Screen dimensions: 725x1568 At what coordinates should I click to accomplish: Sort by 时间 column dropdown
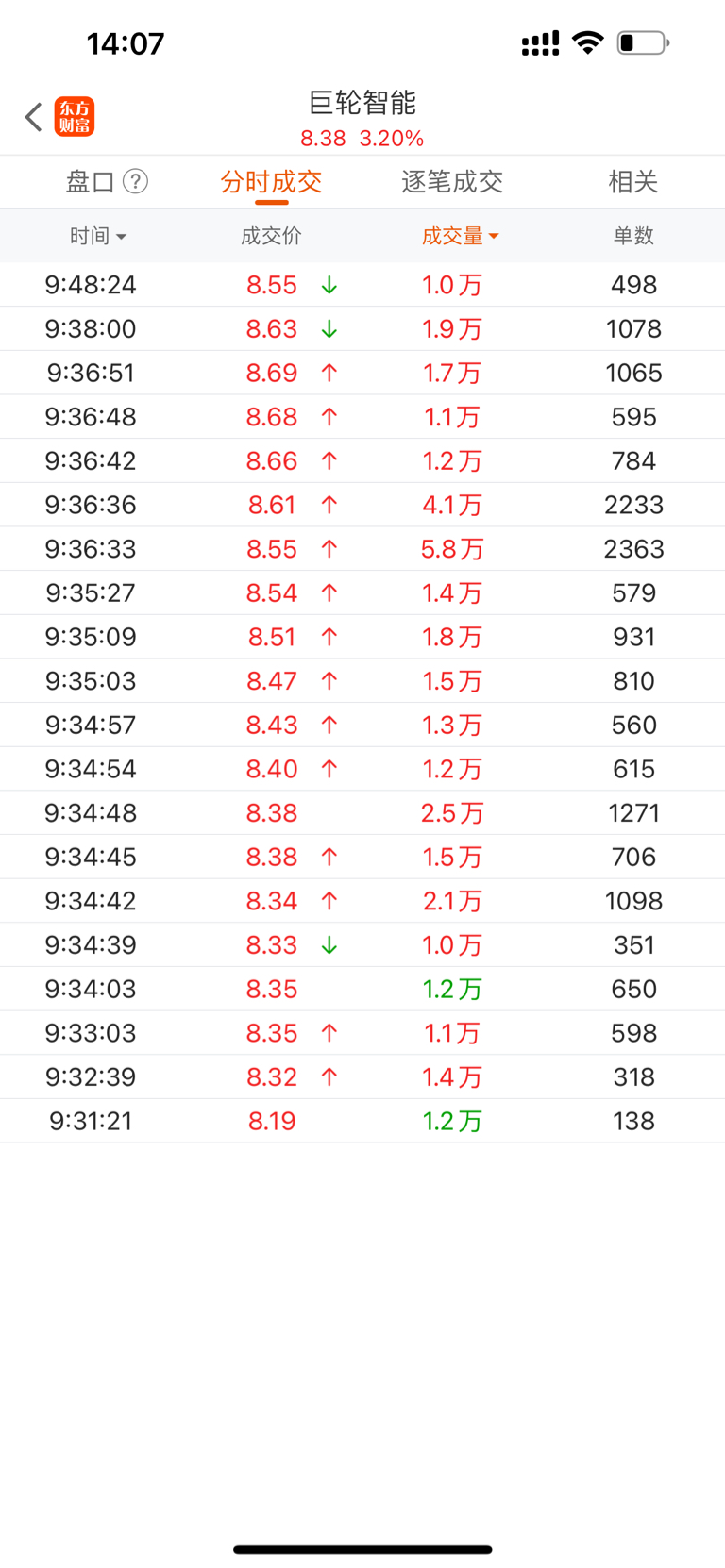(97, 236)
